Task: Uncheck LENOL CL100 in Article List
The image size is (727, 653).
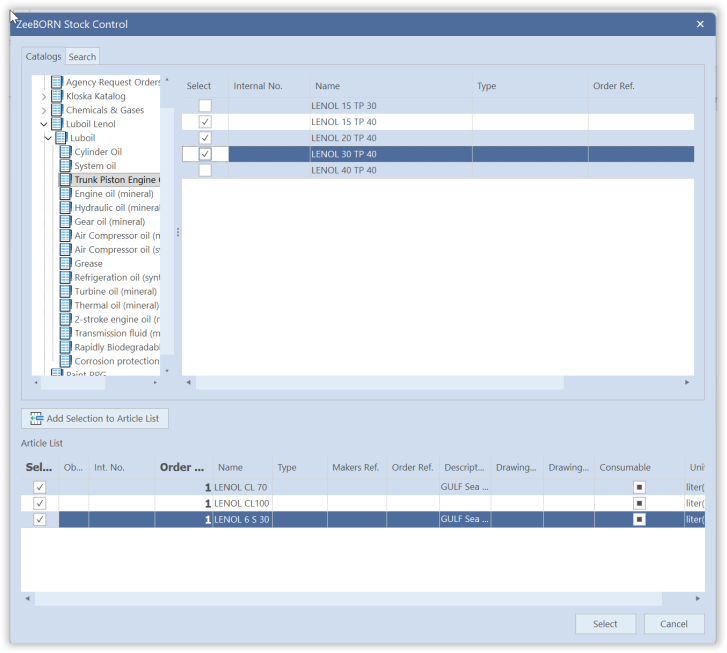Action: (x=40, y=503)
